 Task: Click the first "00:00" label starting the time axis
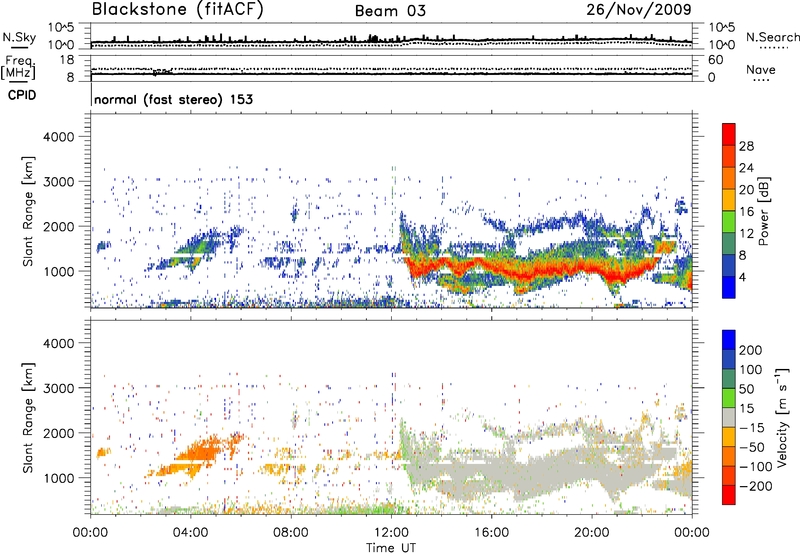(x=90, y=533)
